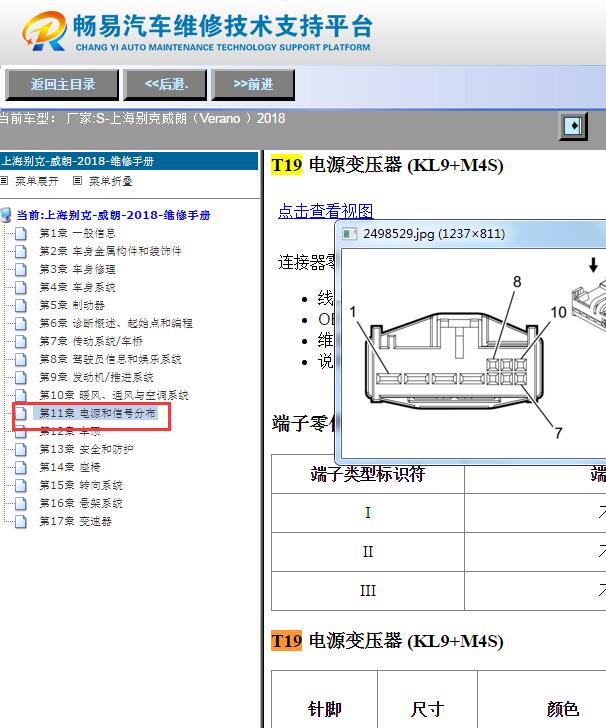The width and height of the screenshot is (606, 728).
Task: Select the root node 当前:上海别克-威朗-2018-维修手册
Action: 113,215
